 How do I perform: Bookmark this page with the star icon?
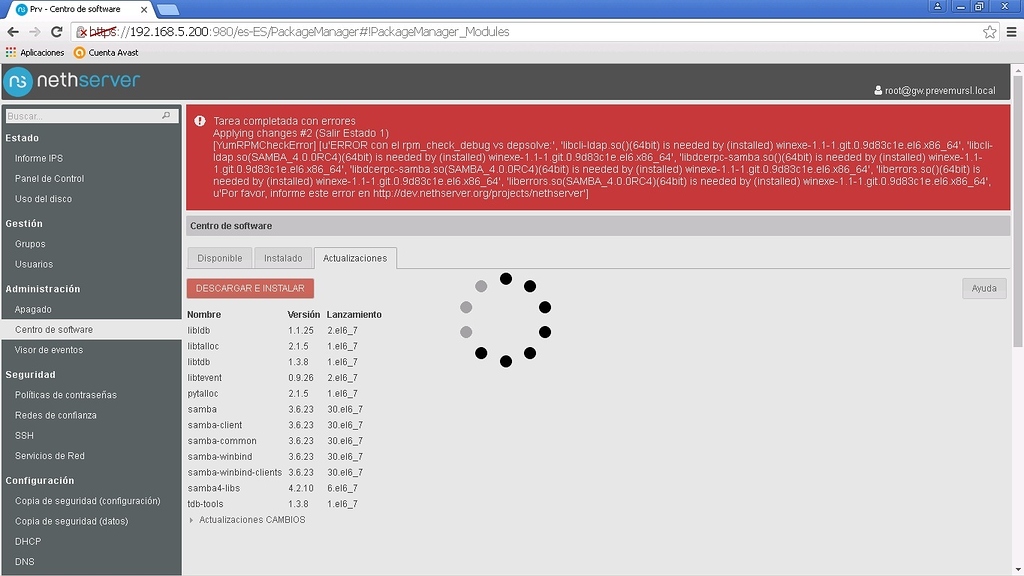(988, 31)
